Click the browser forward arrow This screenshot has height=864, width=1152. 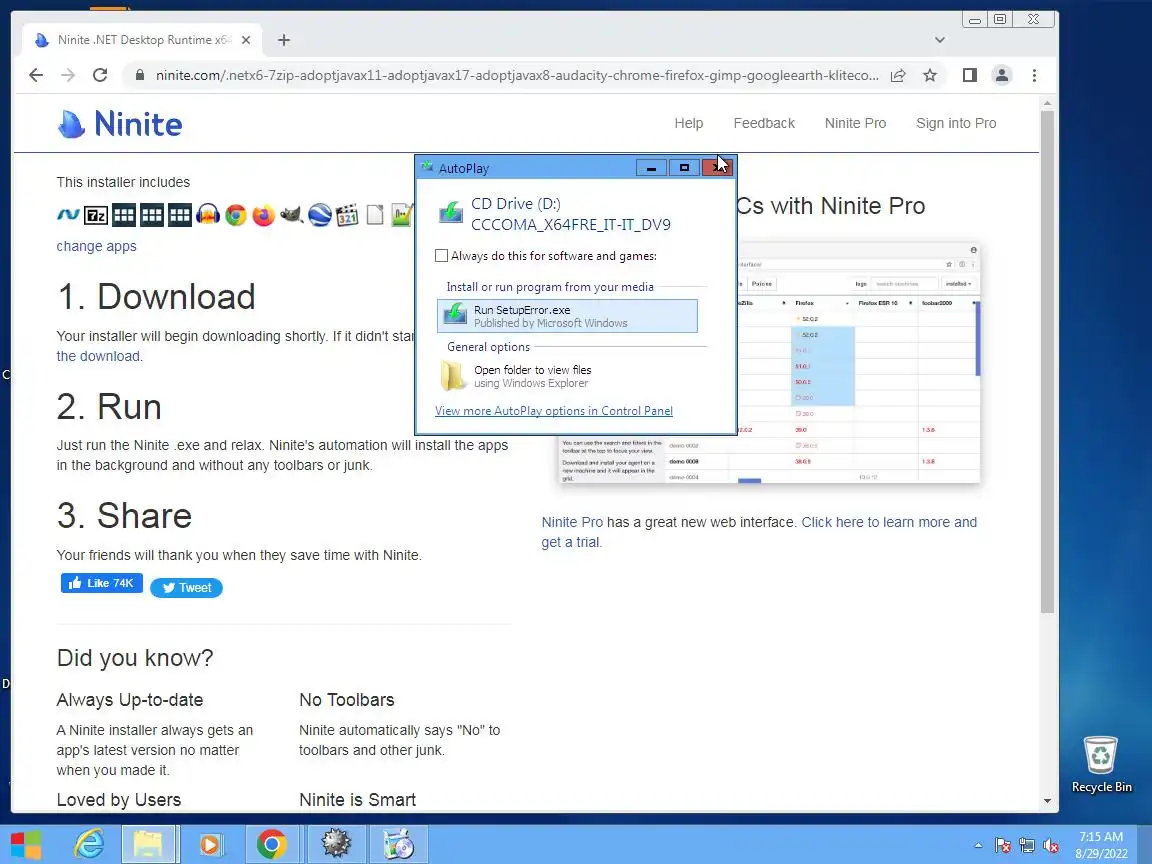tap(68, 75)
